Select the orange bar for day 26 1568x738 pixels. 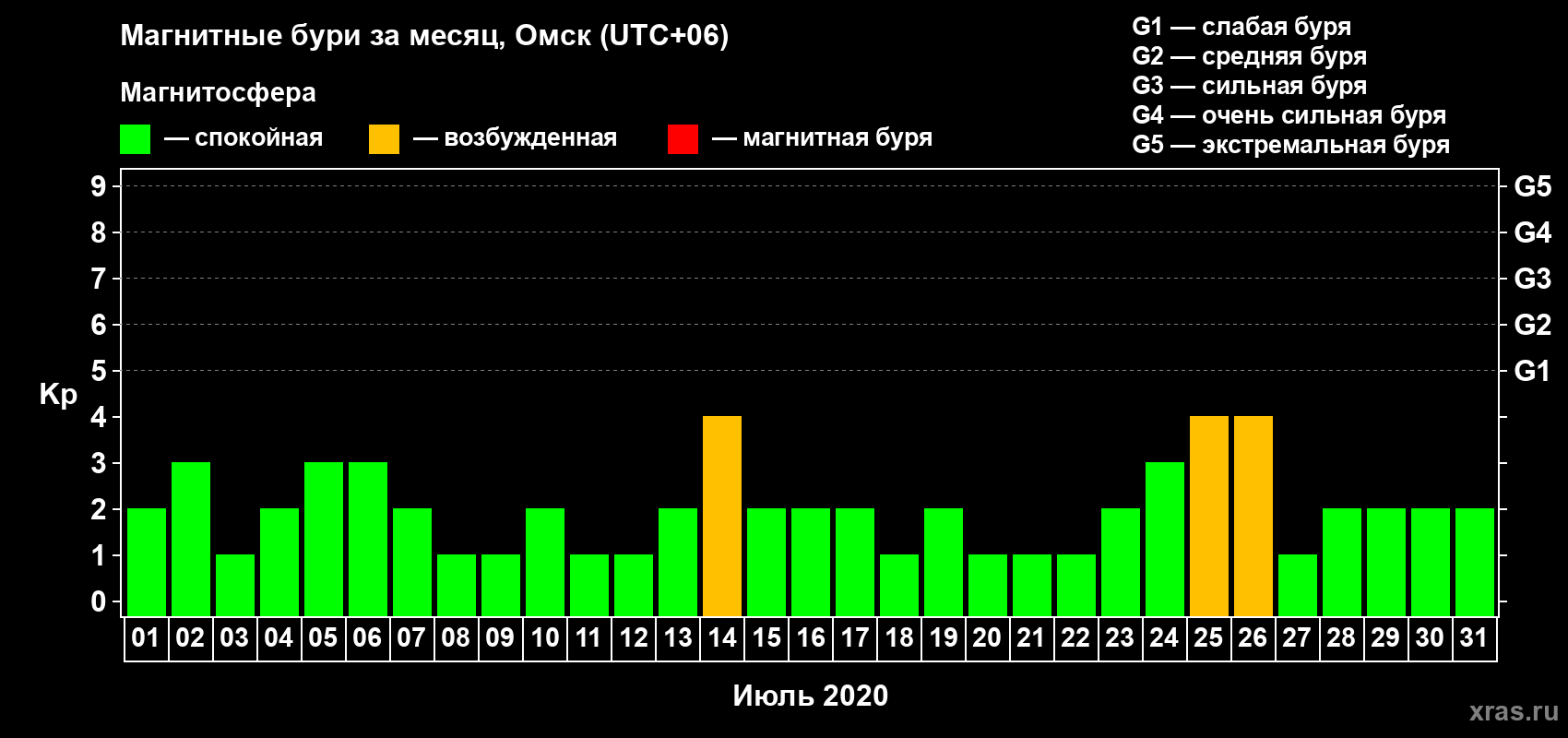tap(1253, 516)
